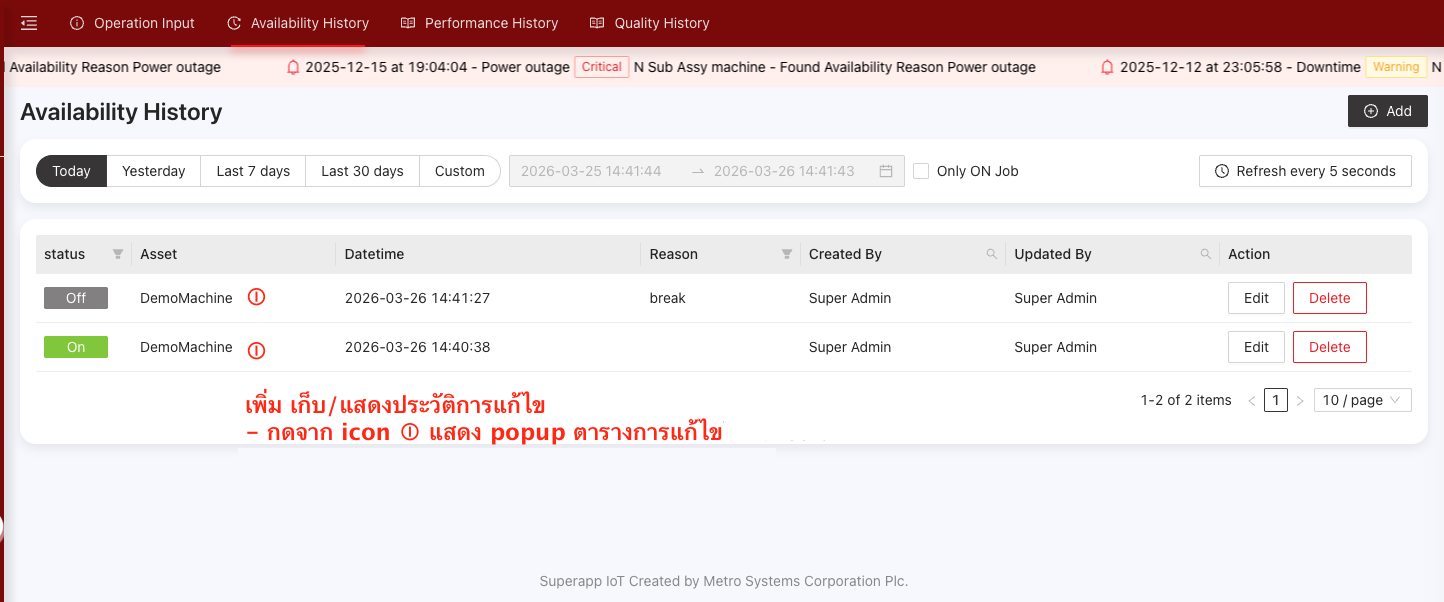Toggle the sidebar menu collapse icon
The height and width of the screenshot is (602, 1444).
[29, 23]
